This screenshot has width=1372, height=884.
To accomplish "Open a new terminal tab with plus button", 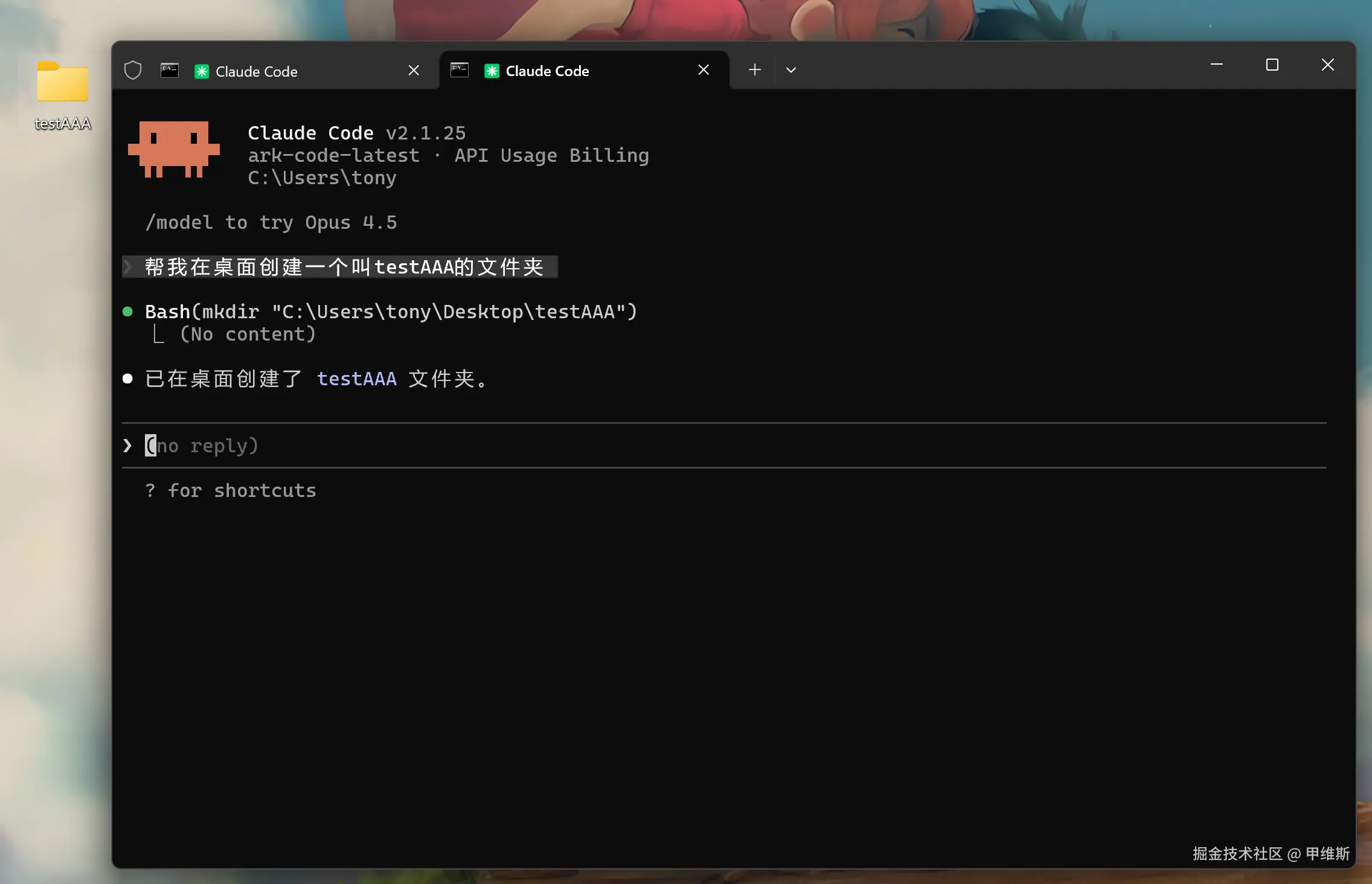I will pos(755,70).
